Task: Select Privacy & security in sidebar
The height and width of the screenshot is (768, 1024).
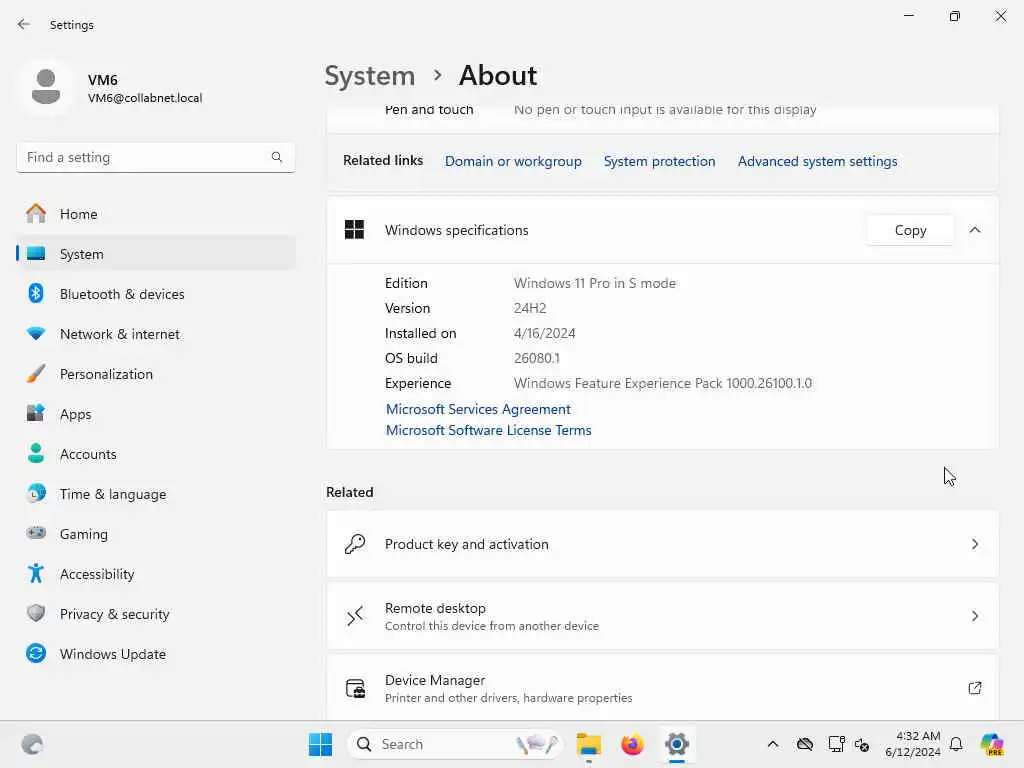Action: (x=155, y=614)
